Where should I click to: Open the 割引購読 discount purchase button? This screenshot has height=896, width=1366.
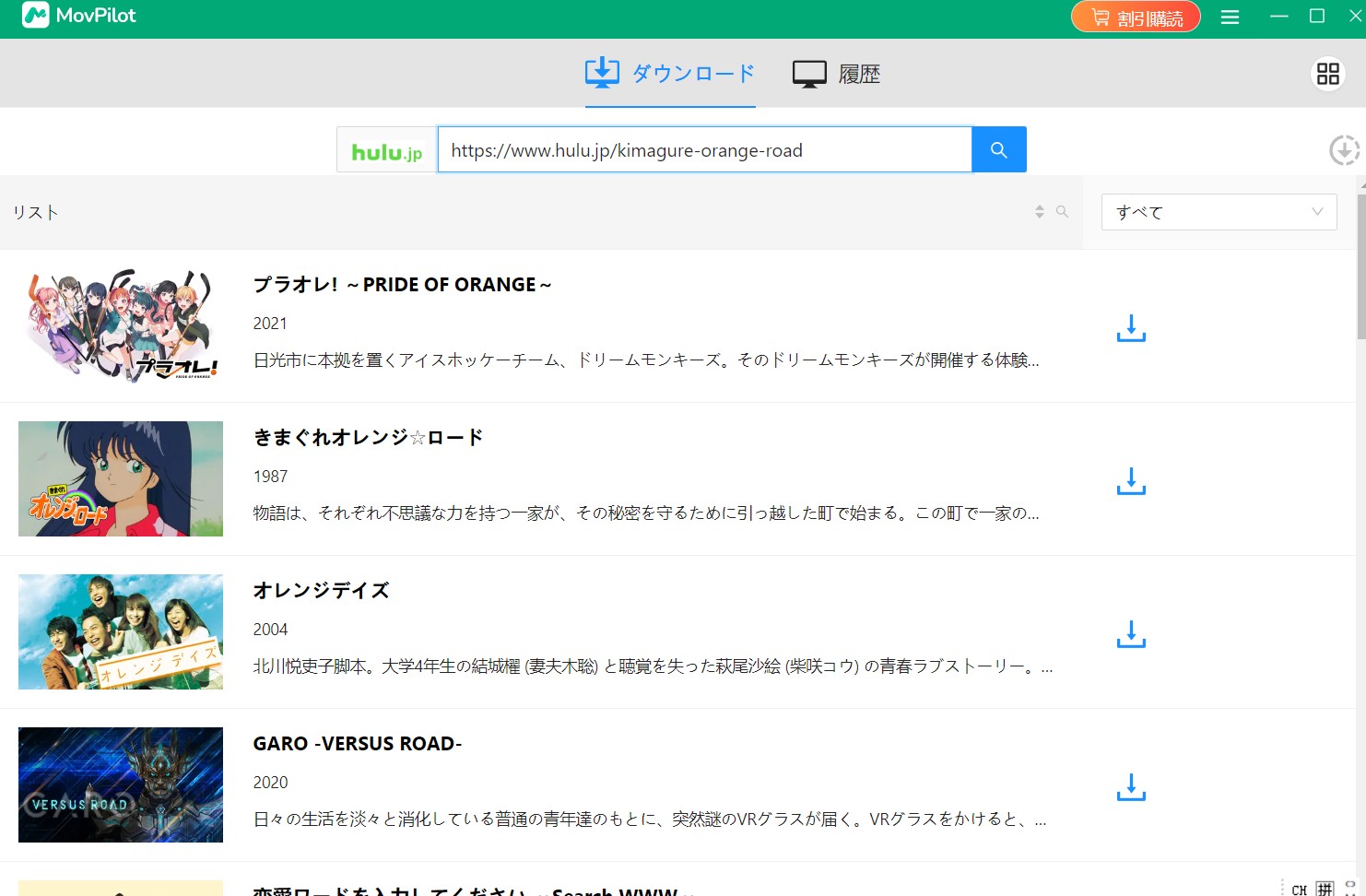click(1136, 17)
